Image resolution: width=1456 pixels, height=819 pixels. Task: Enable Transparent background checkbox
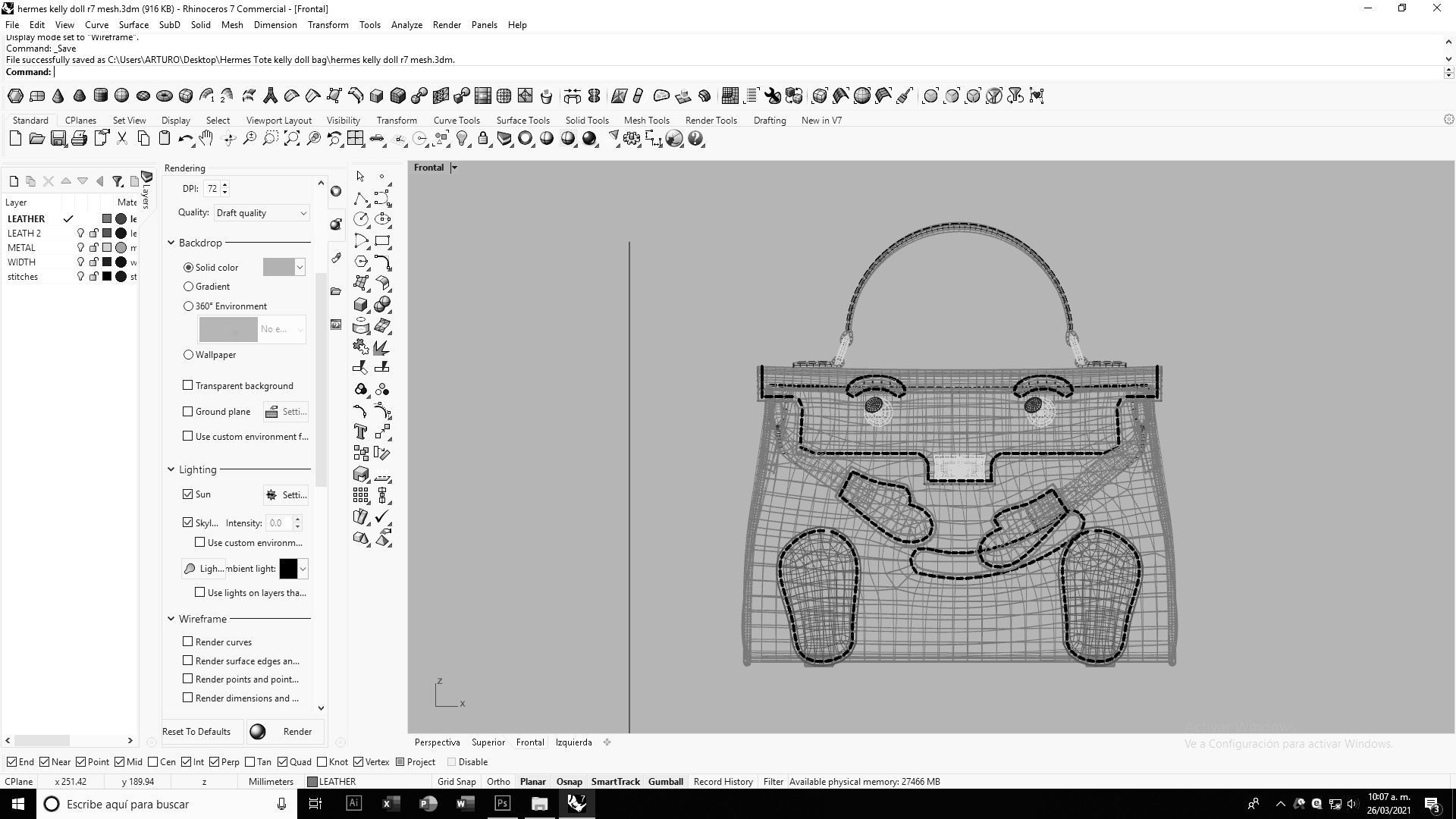point(187,385)
